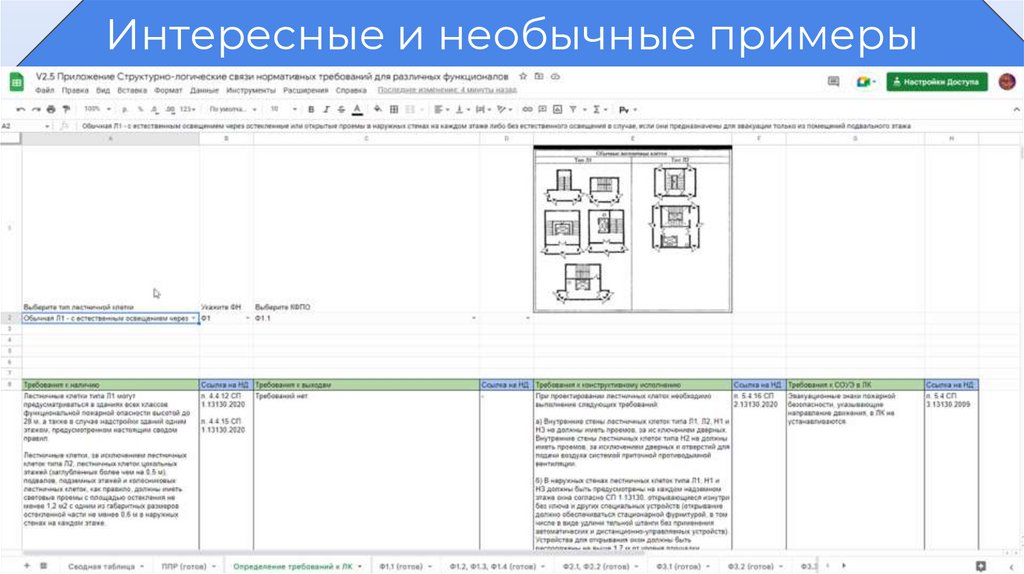Redo the last action

click(x=36, y=110)
